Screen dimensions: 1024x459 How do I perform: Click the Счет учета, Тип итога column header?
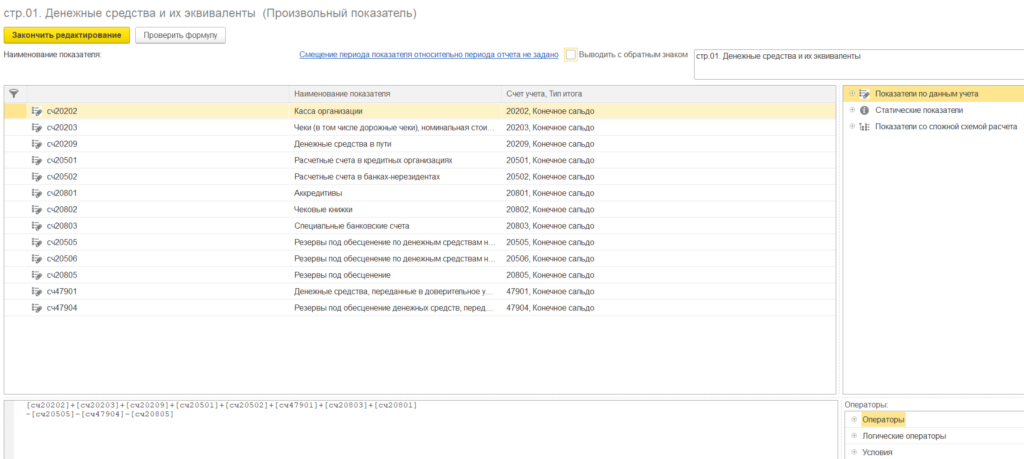point(544,93)
